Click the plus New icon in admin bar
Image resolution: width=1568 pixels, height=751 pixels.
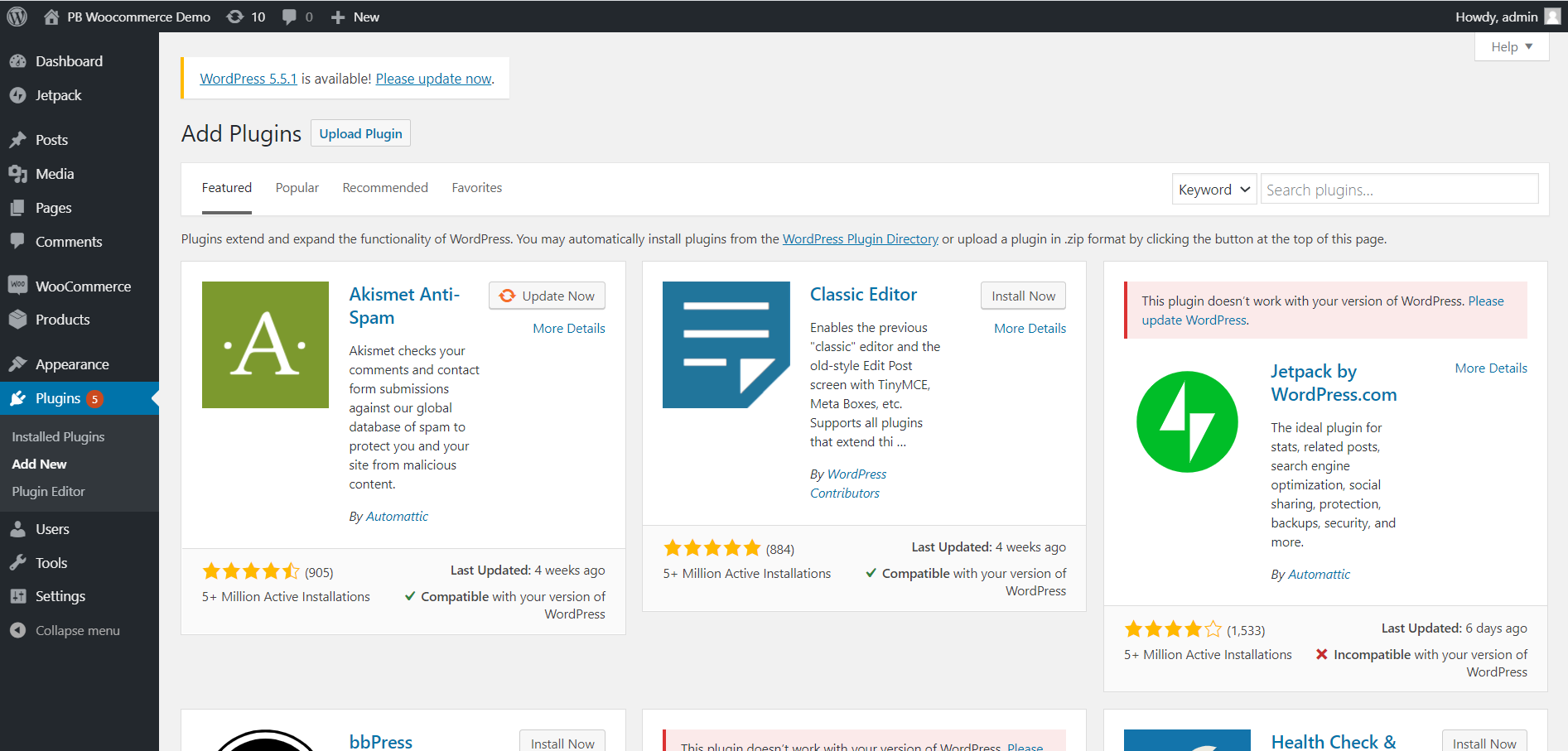(338, 17)
